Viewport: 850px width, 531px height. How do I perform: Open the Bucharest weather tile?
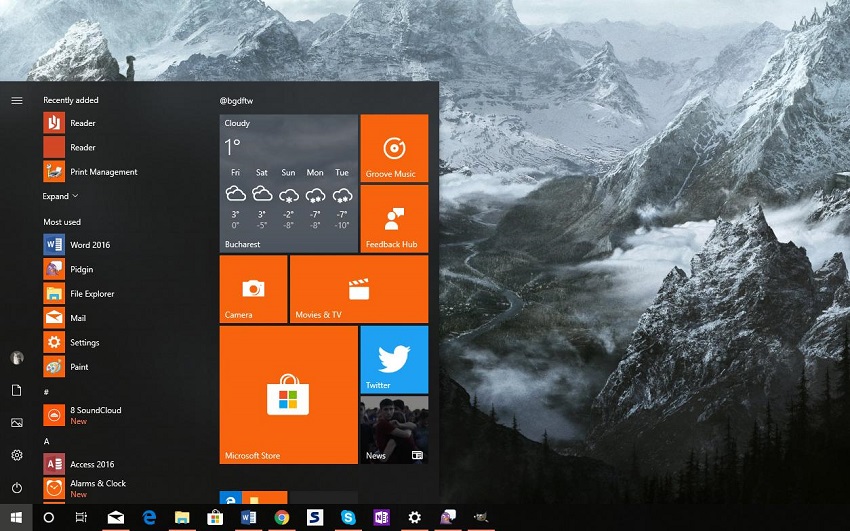click(x=288, y=183)
